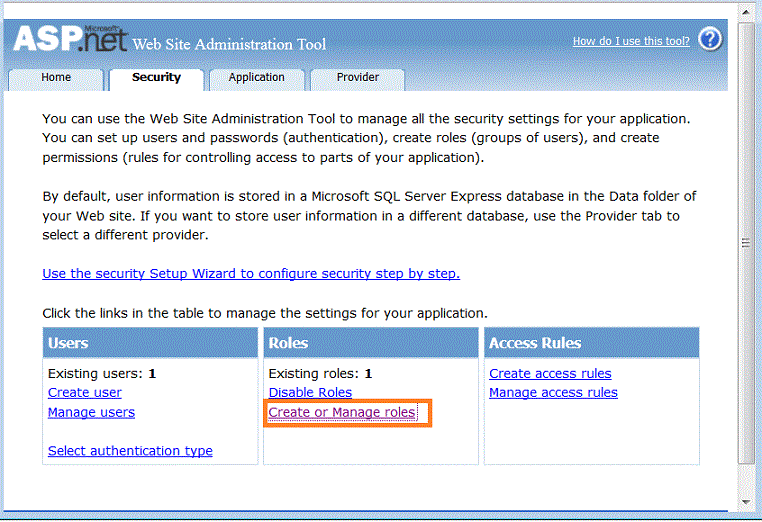
Task: Click Create access rules link
Action: click(x=550, y=373)
